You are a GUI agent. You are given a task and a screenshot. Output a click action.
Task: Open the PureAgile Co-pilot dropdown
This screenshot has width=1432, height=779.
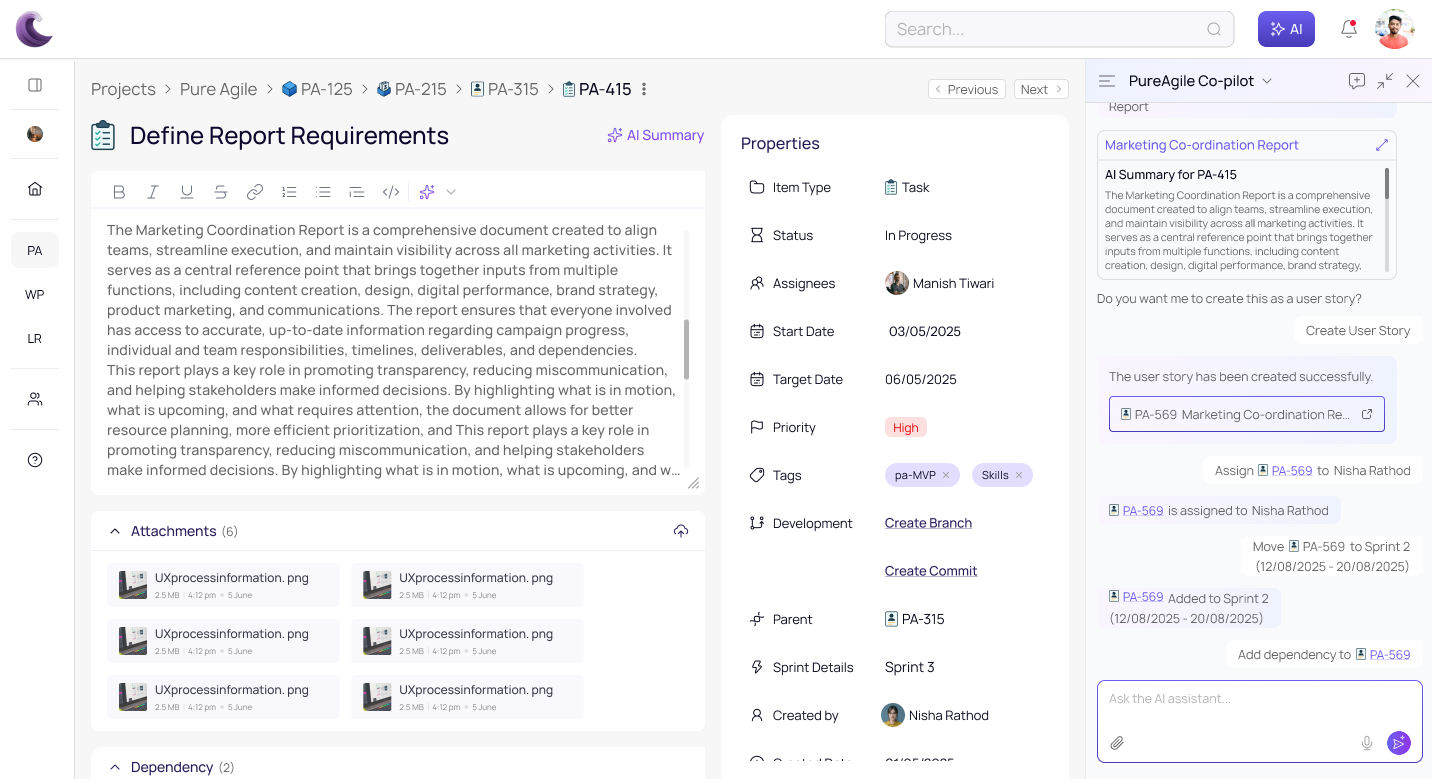[1267, 81]
